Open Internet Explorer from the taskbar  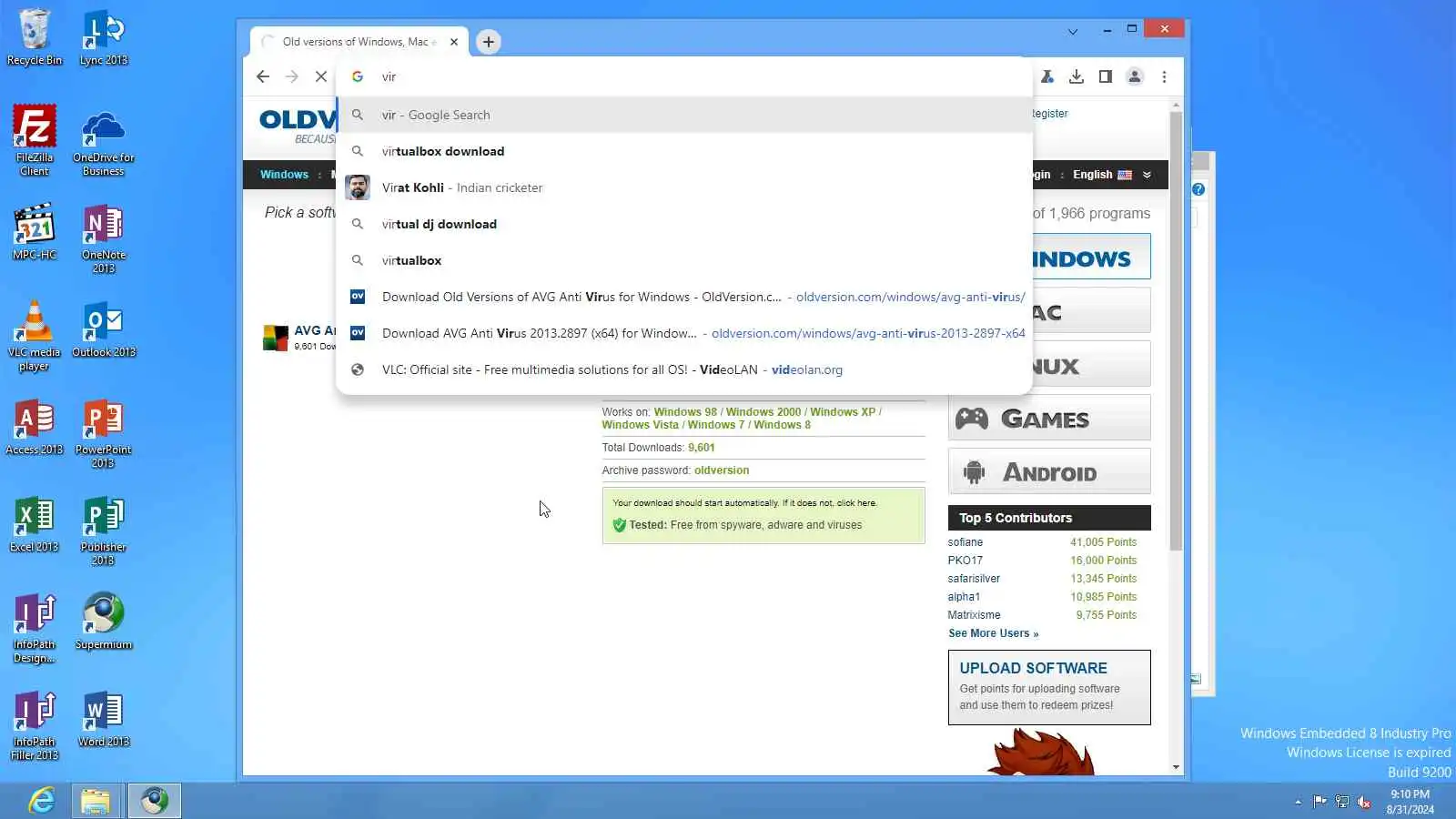click(42, 801)
